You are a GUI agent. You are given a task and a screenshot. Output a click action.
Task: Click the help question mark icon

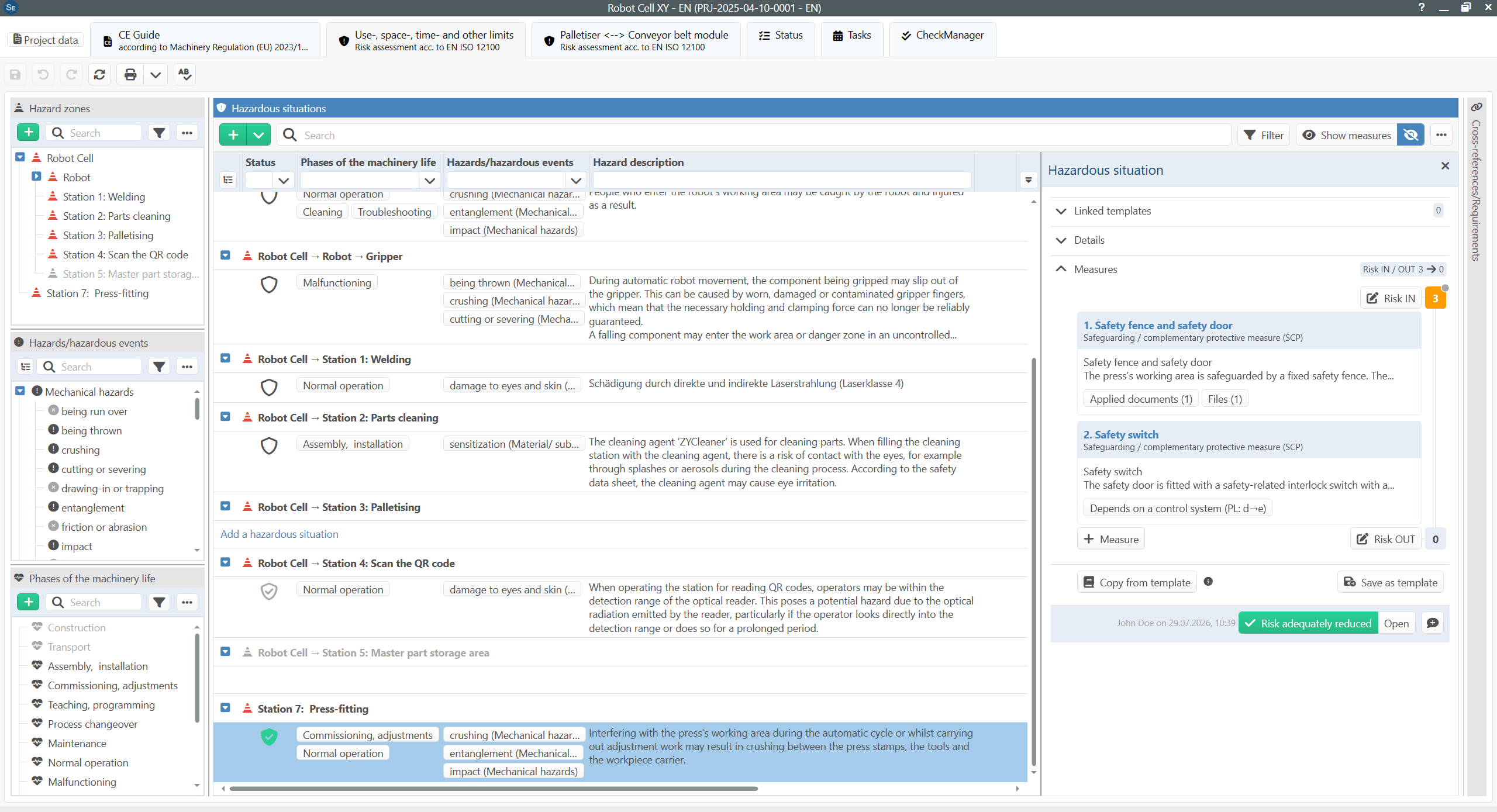(1422, 8)
